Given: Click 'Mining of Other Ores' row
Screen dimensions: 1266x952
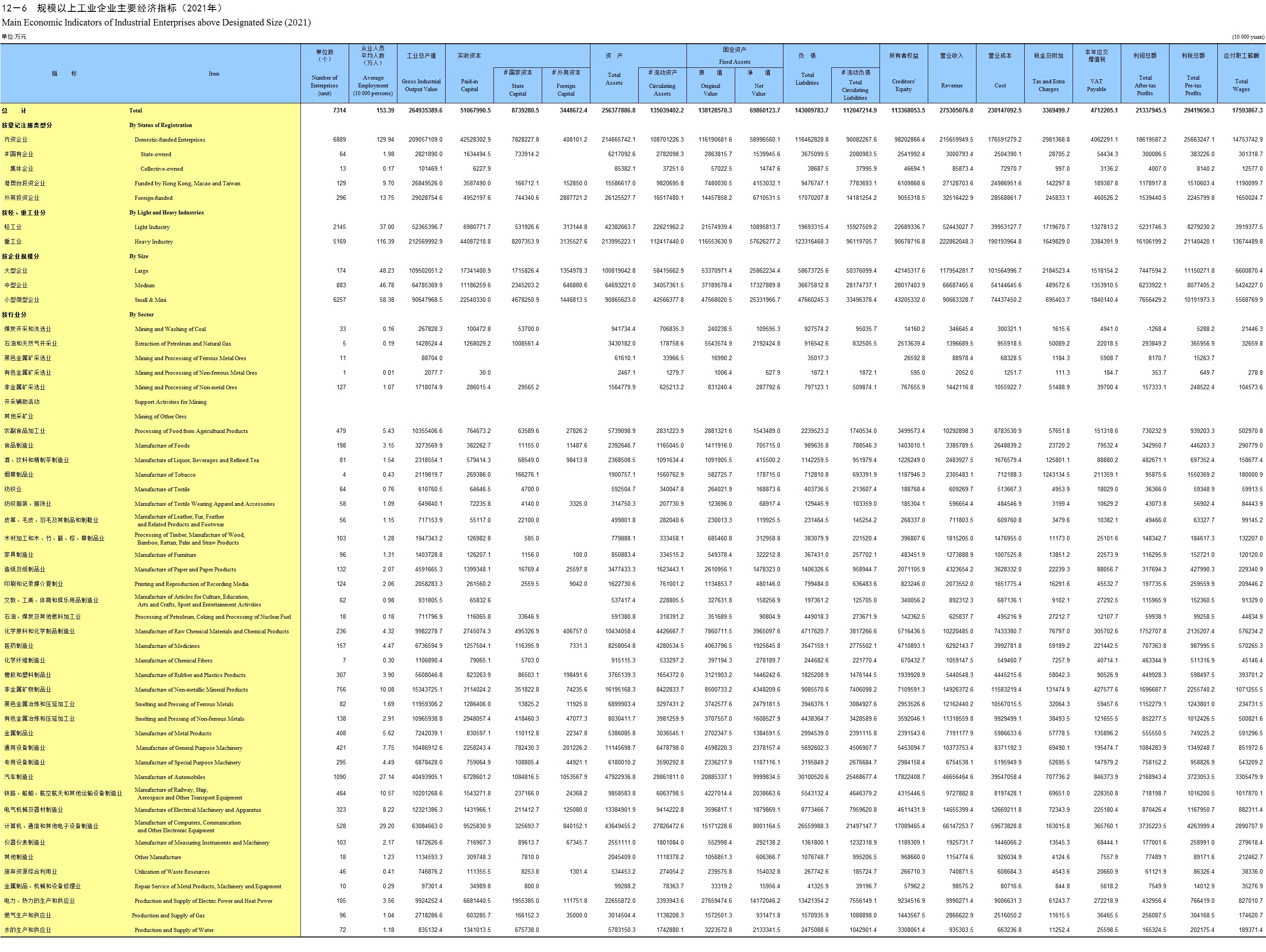Looking at the screenshot, I should click(x=160, y=416).
